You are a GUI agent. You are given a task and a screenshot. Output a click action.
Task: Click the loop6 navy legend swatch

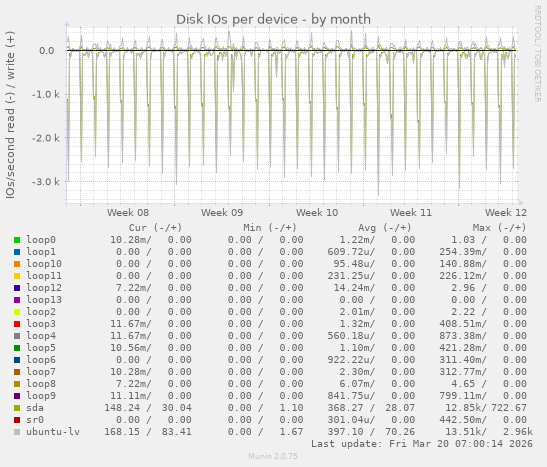[17, 360]
